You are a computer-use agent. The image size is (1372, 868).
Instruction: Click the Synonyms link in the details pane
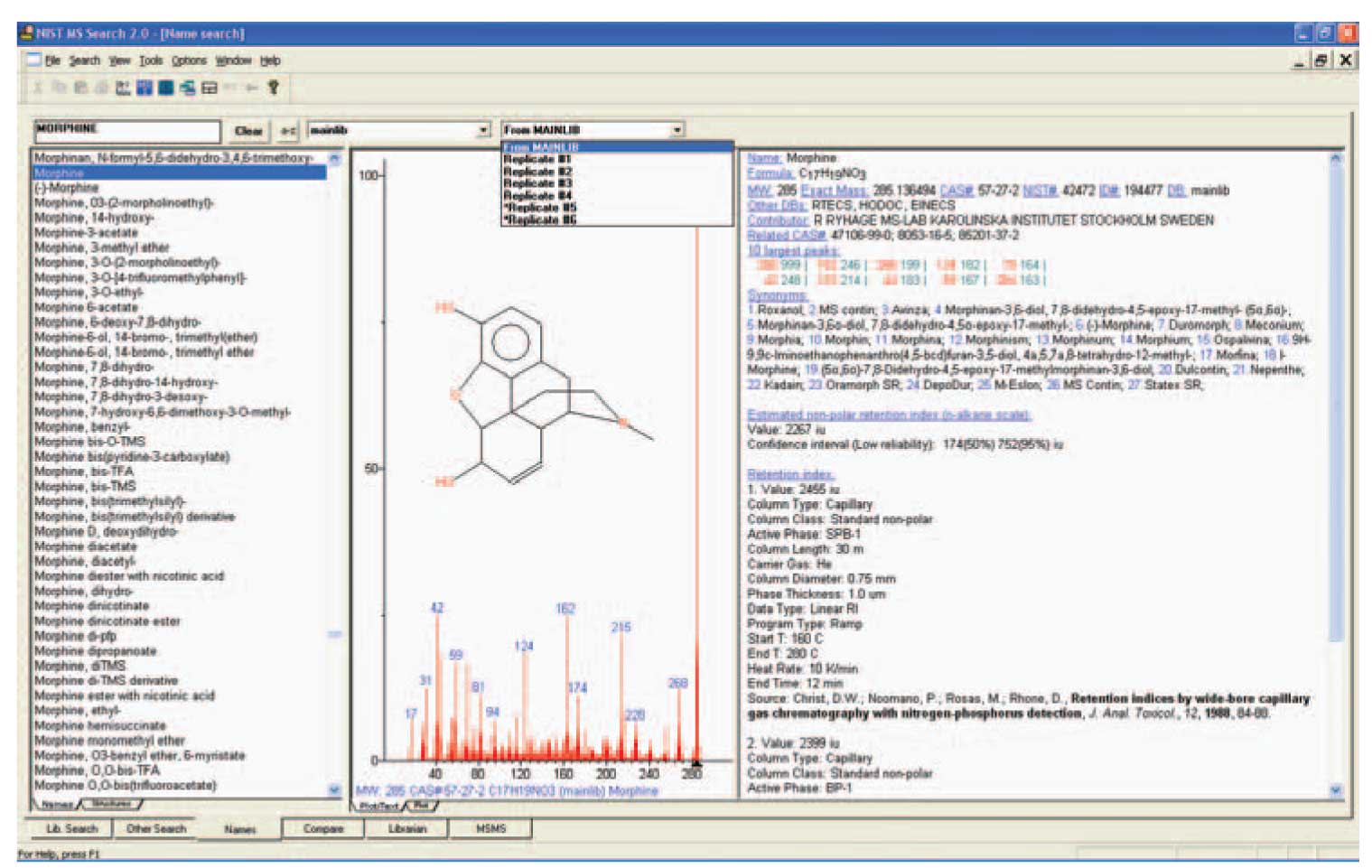click(x=777, y=295)
